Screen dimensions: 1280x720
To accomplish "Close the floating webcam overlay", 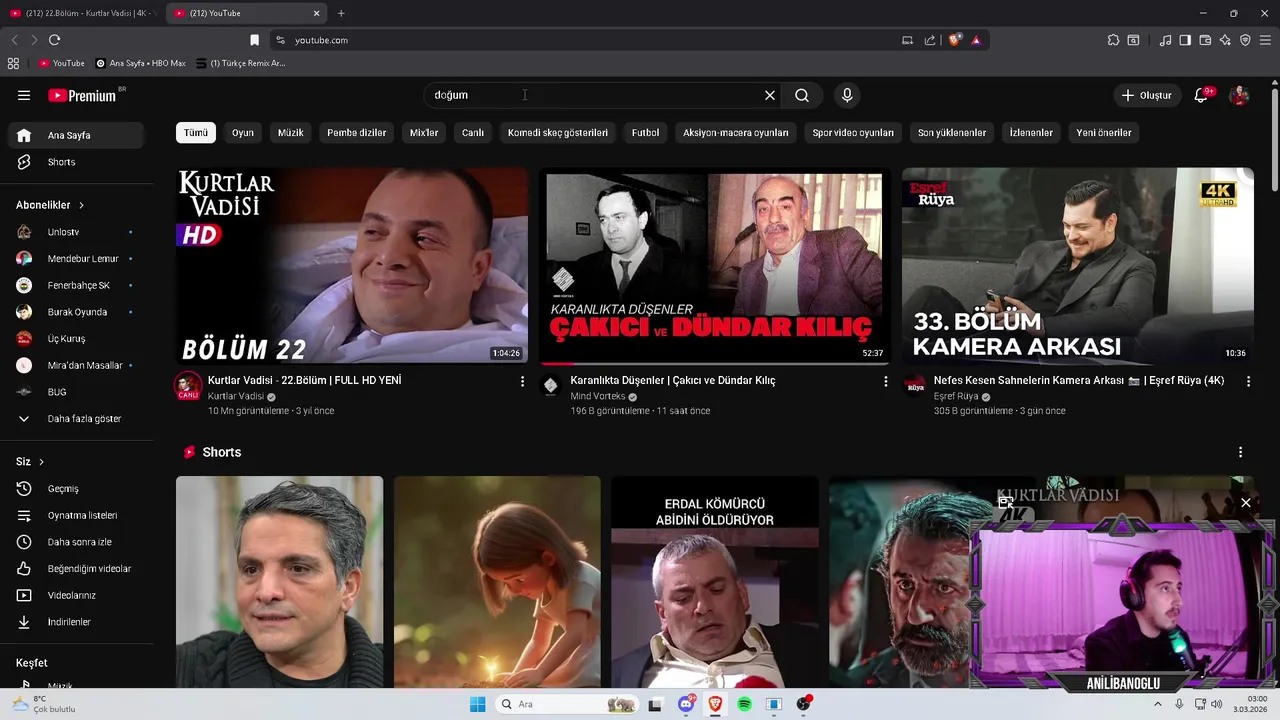I will click(x=1246, y=503).
